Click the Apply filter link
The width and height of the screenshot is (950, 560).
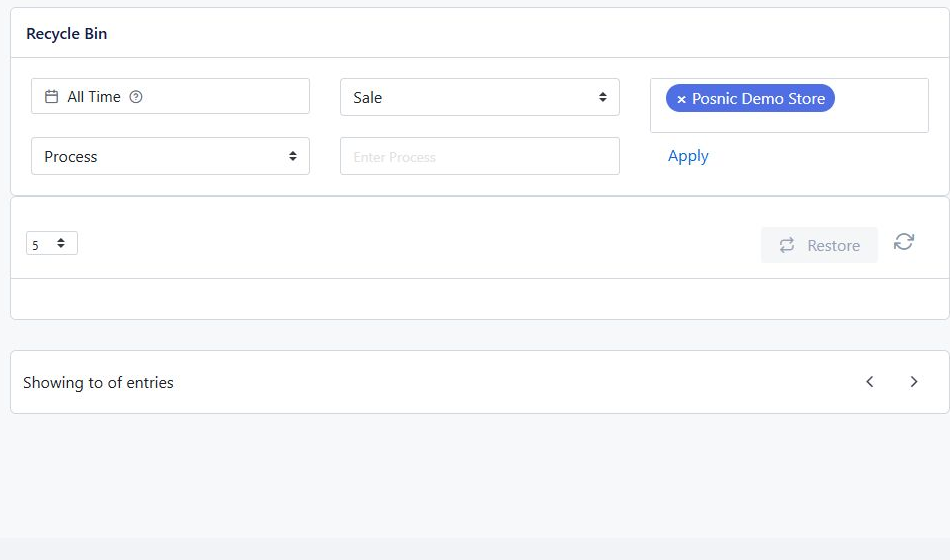pos(688,156)
